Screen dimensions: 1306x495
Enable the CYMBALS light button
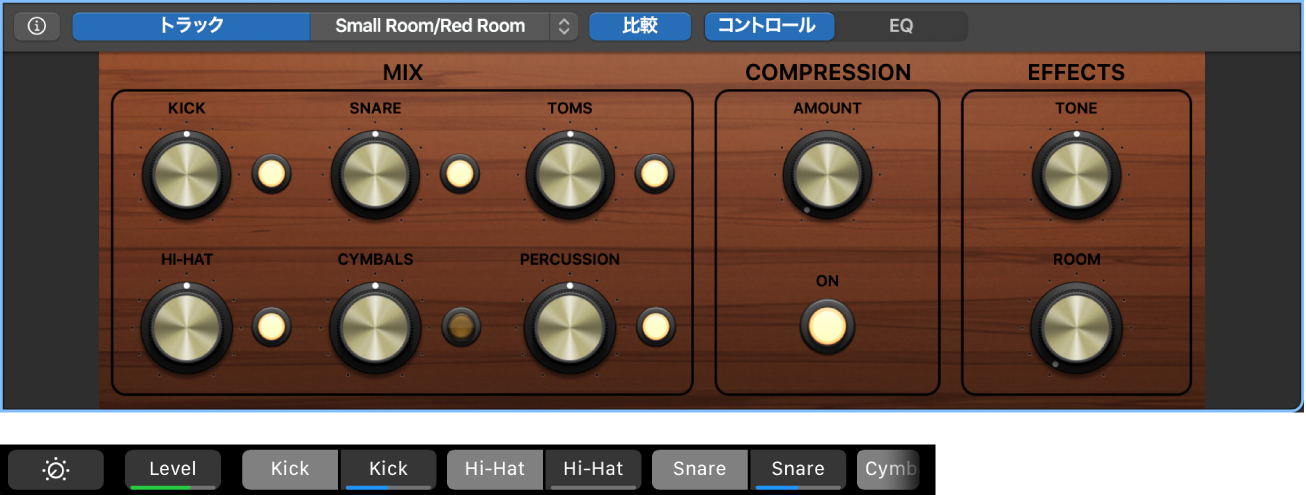point(459,326)
